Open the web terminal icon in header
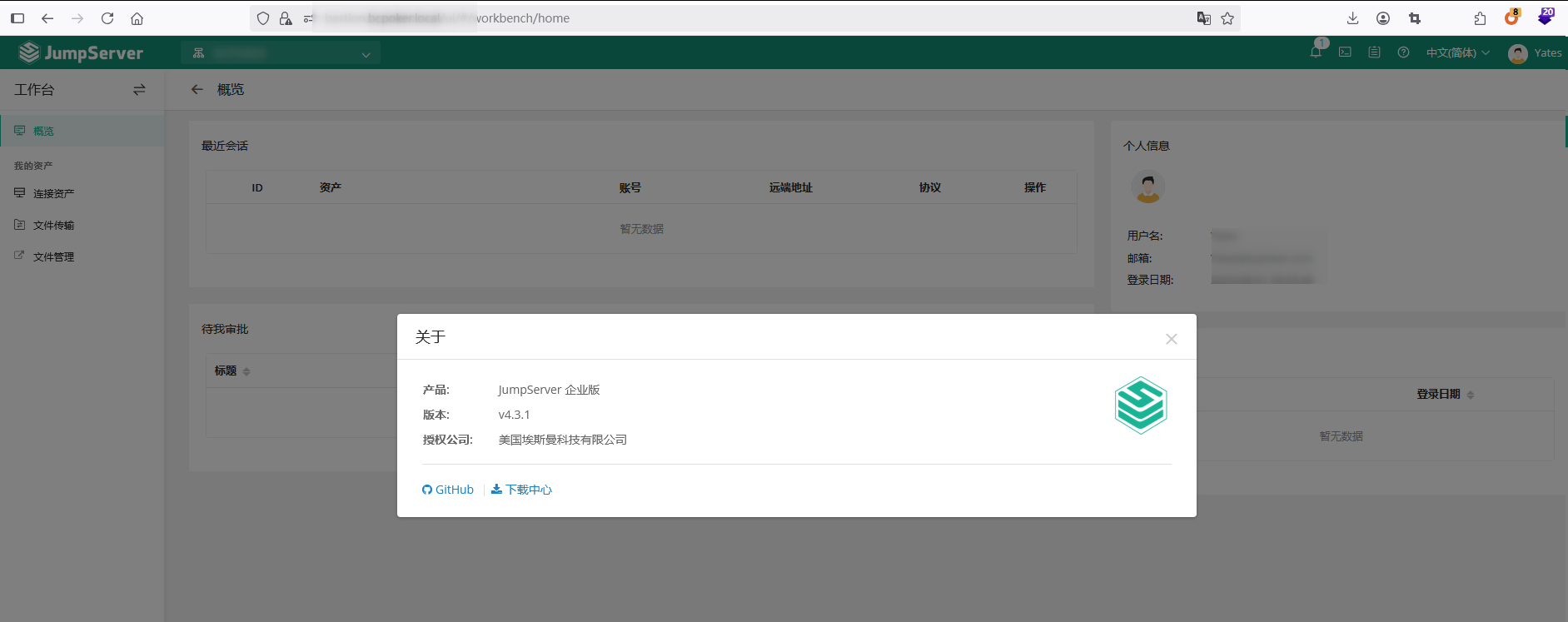The height and width of the screenshot is (622, 1568). (1345, 52)
